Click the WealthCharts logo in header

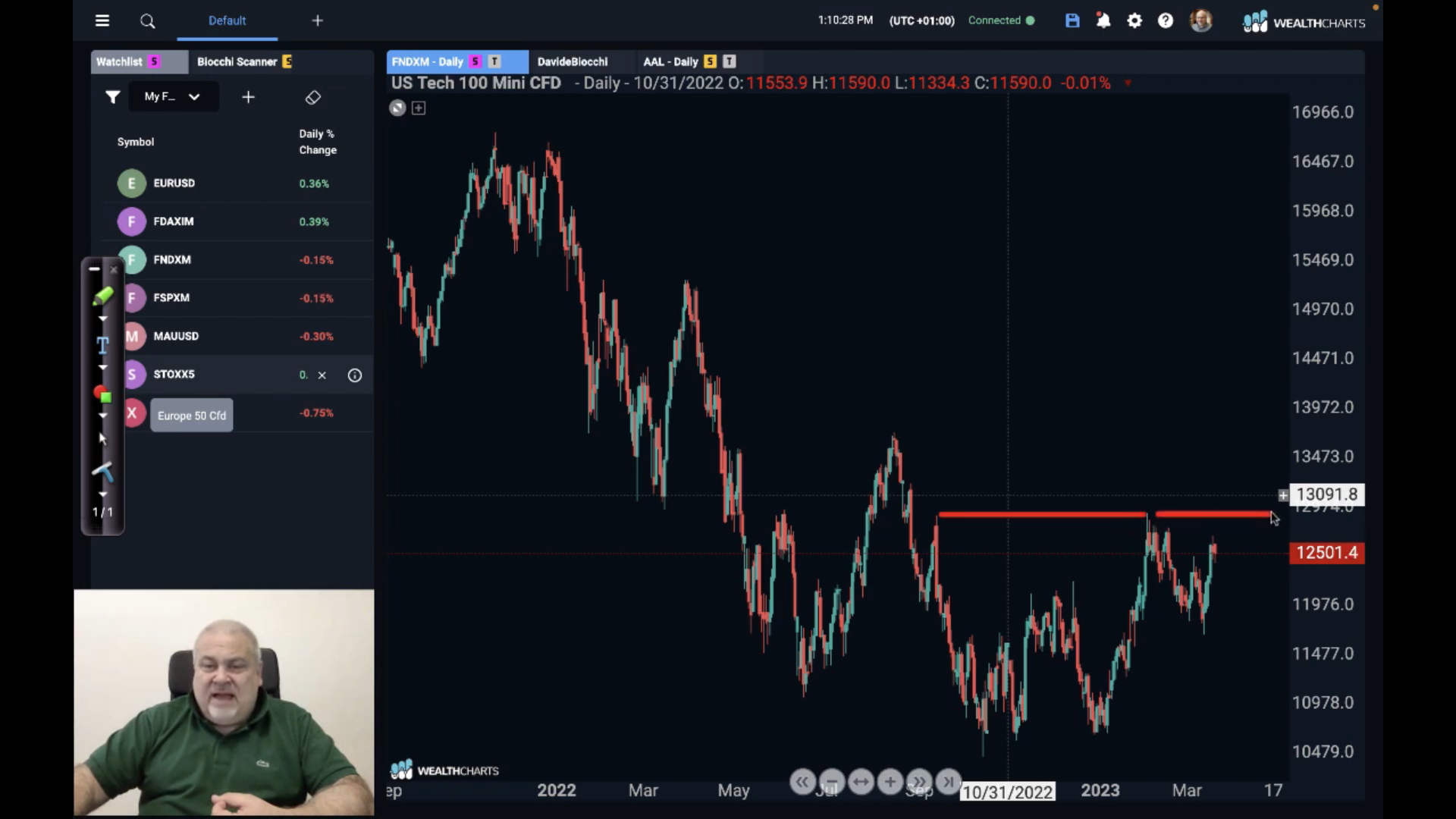point(1304,21)
